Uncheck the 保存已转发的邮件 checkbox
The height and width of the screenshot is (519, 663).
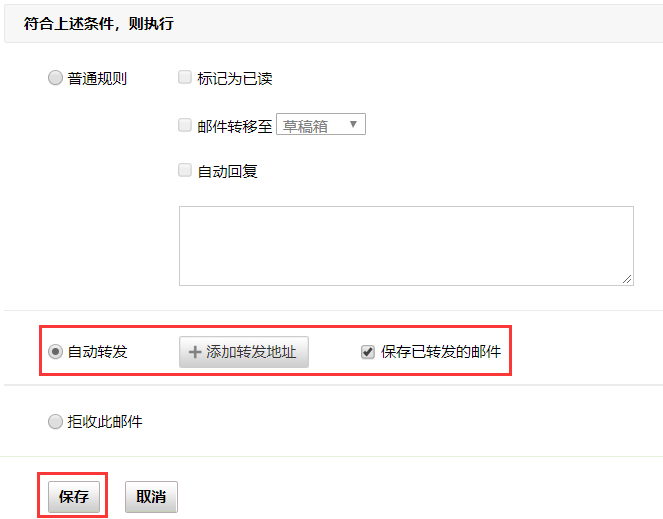coord(368,352)
